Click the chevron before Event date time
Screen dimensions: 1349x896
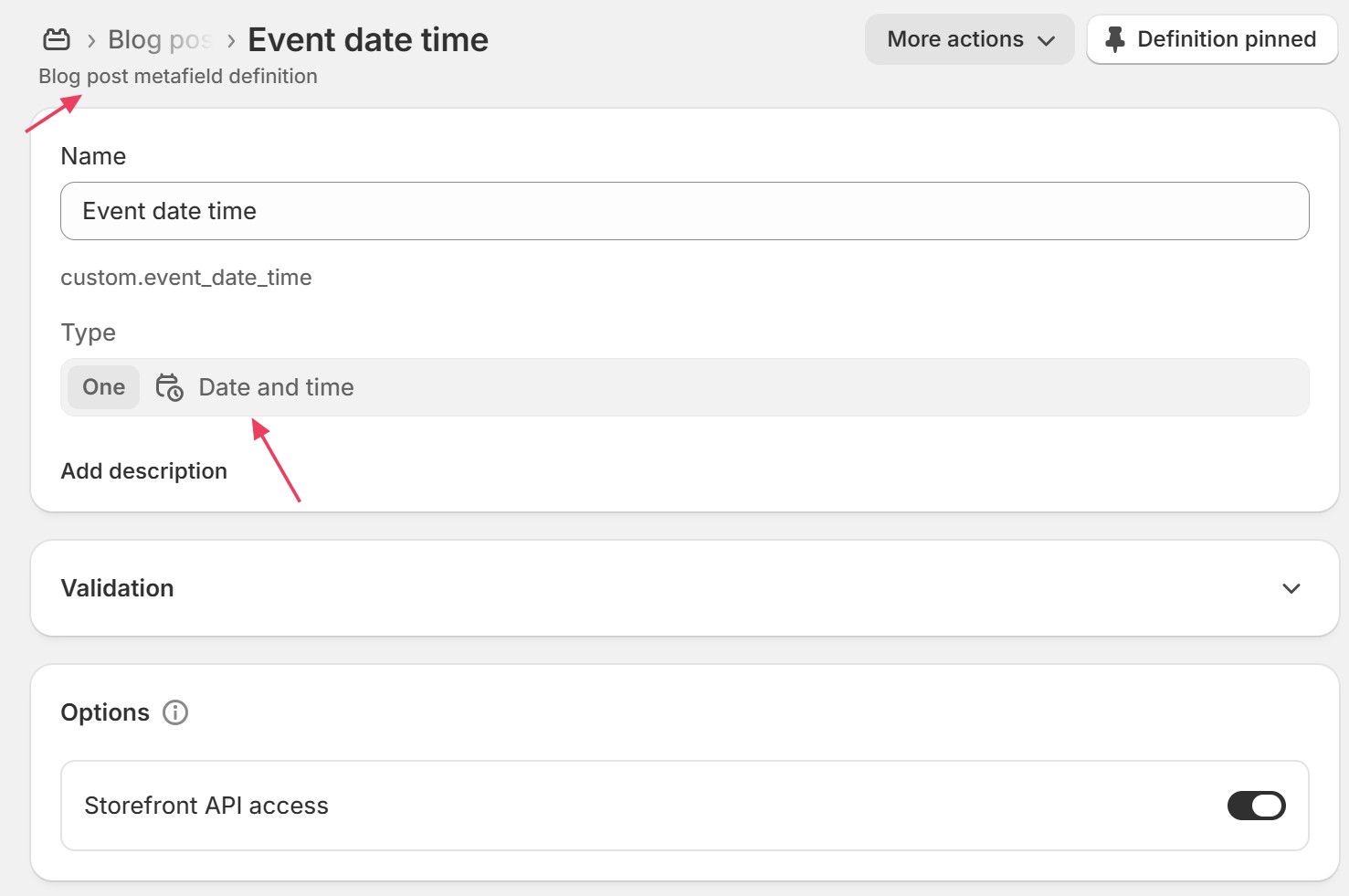(x=231, y=40)
